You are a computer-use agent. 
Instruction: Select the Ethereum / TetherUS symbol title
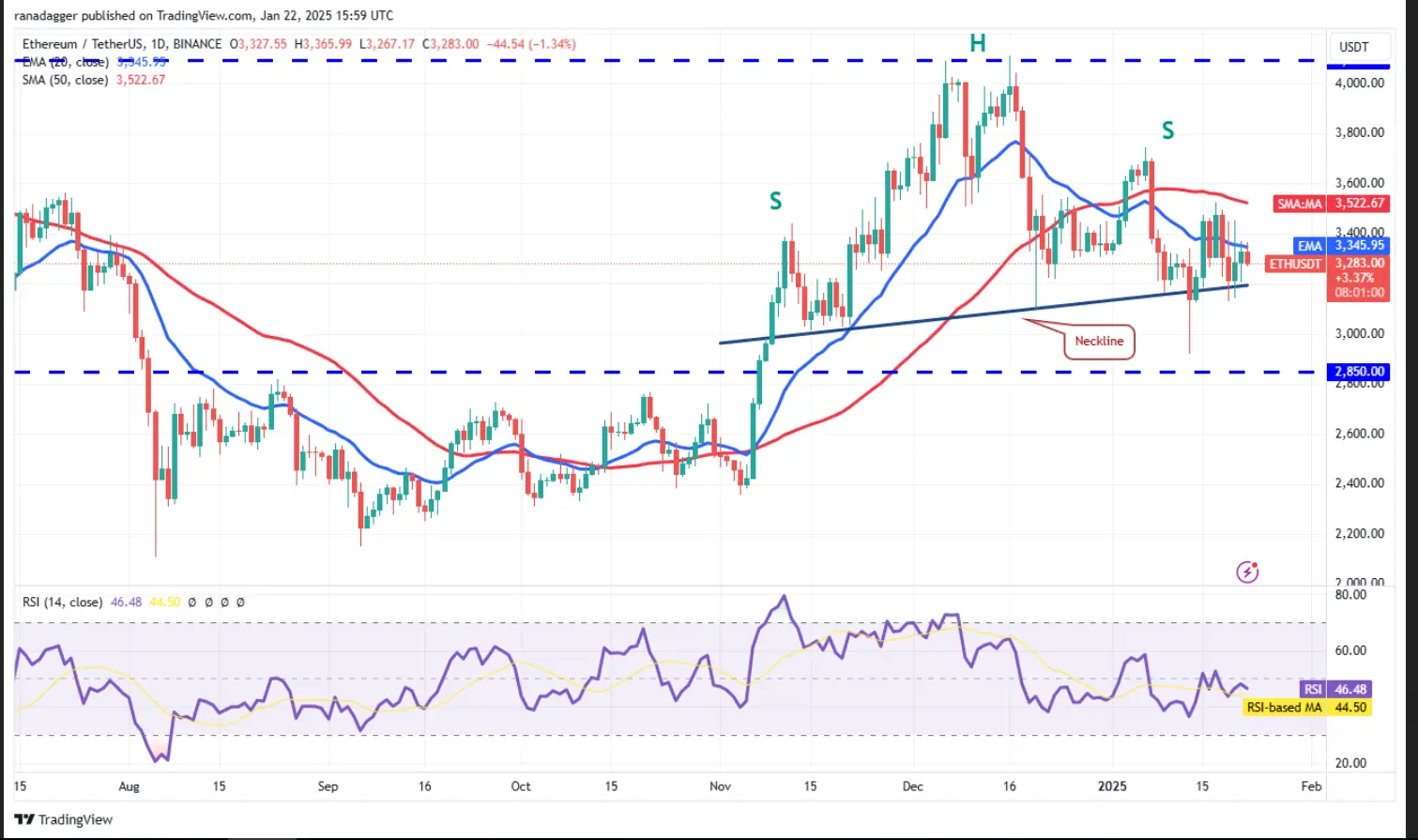[x=122, y=44]
